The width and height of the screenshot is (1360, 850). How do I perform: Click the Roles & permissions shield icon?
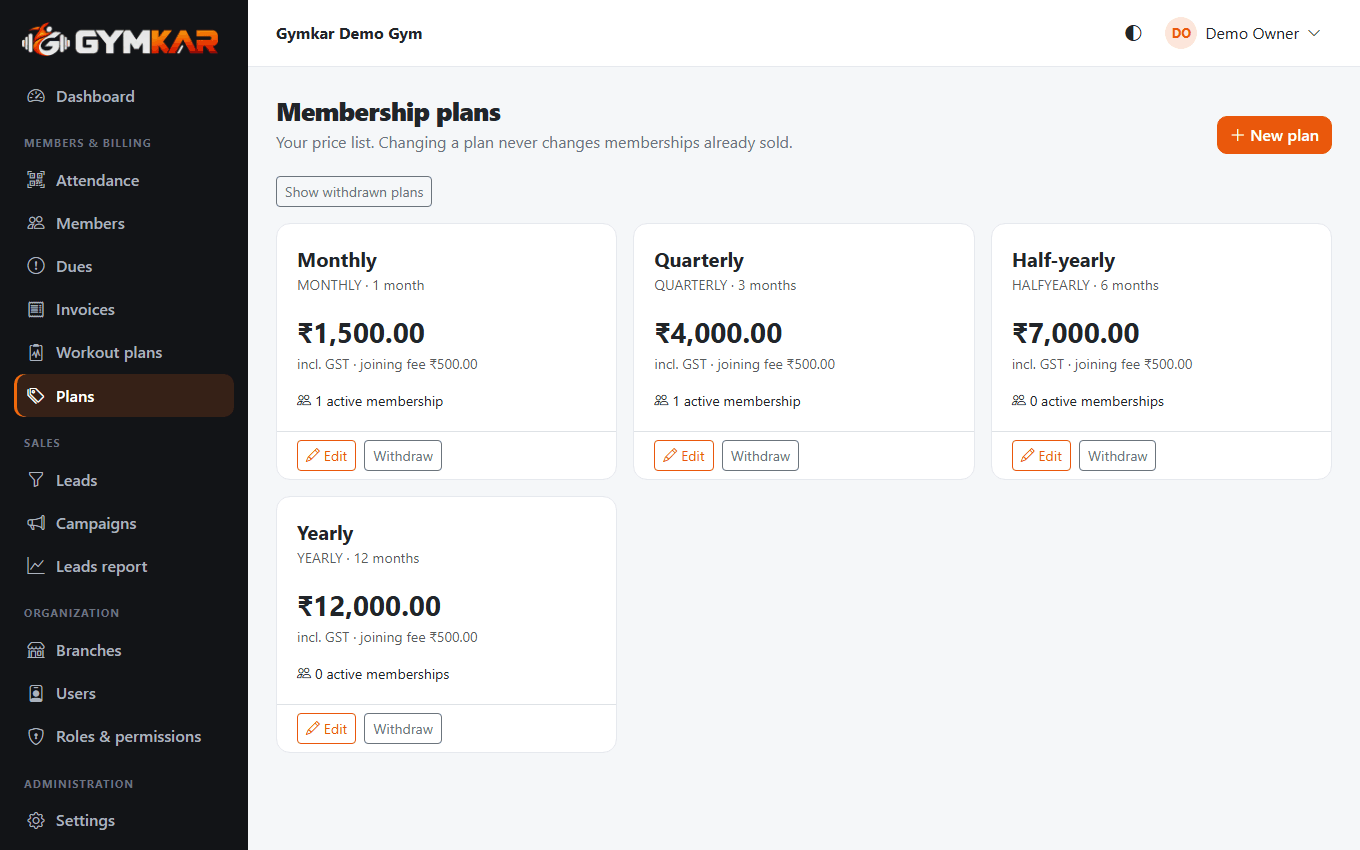(36, 736)
